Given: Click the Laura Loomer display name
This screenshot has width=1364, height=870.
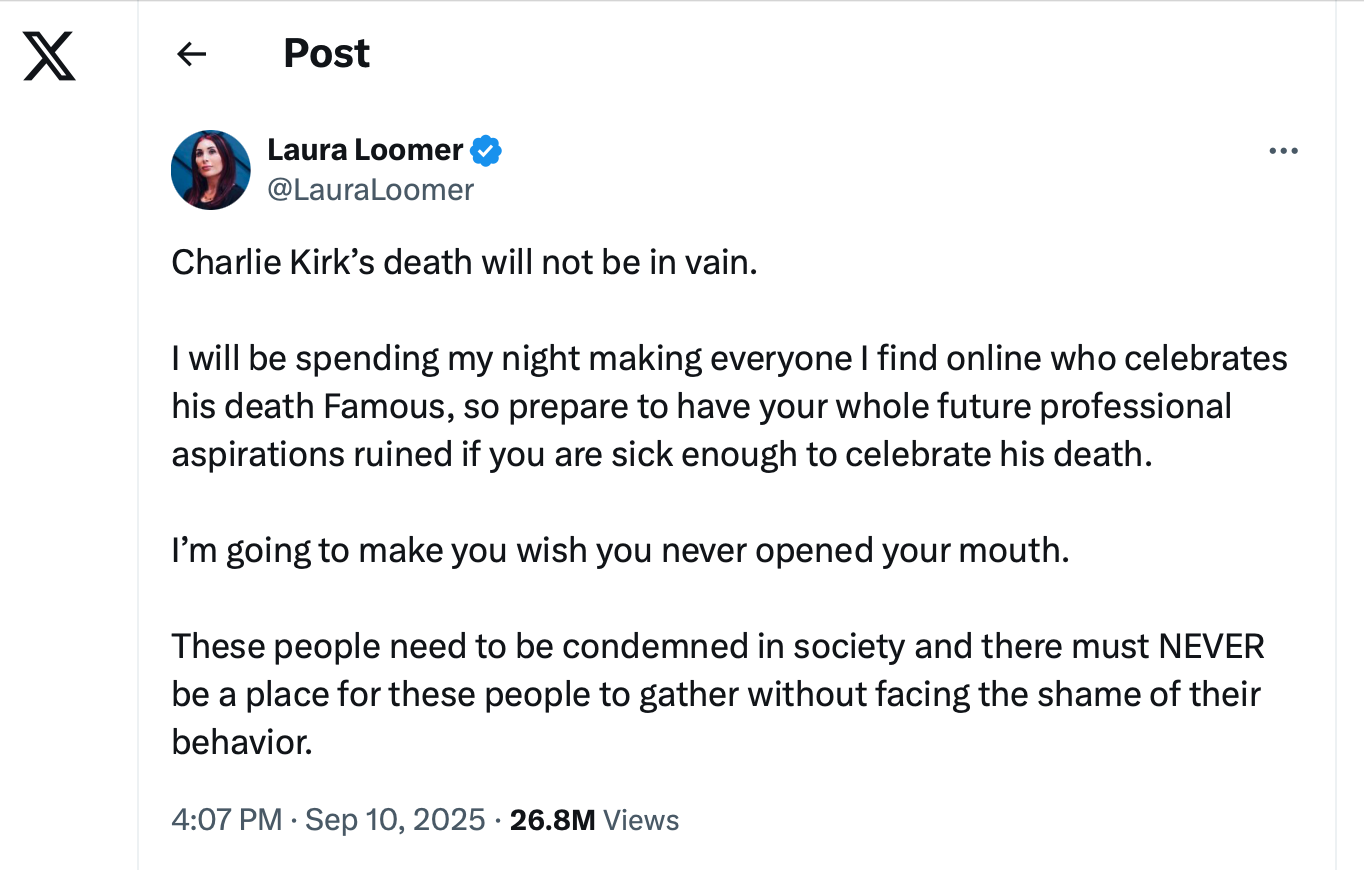Looking at the screenshot, I should coord(365,150).
